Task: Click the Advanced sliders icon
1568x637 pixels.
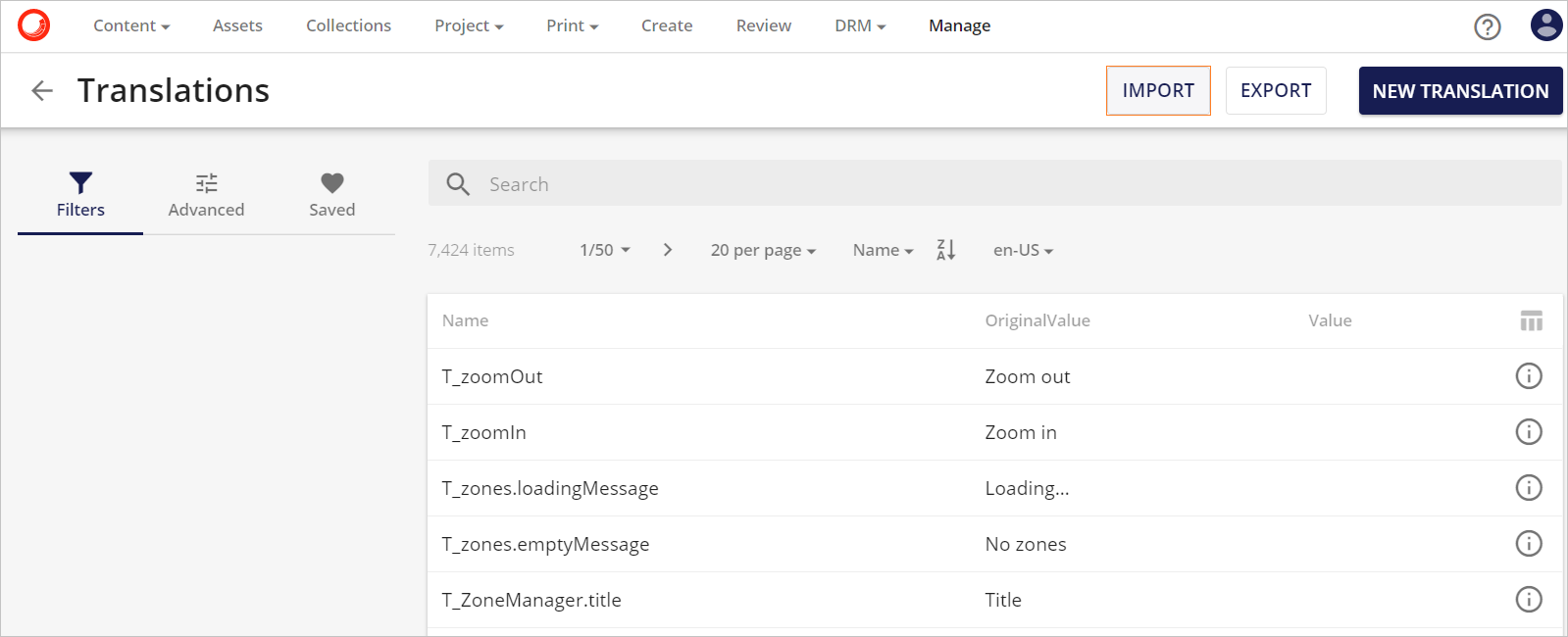Action: [x=206, y=182]
